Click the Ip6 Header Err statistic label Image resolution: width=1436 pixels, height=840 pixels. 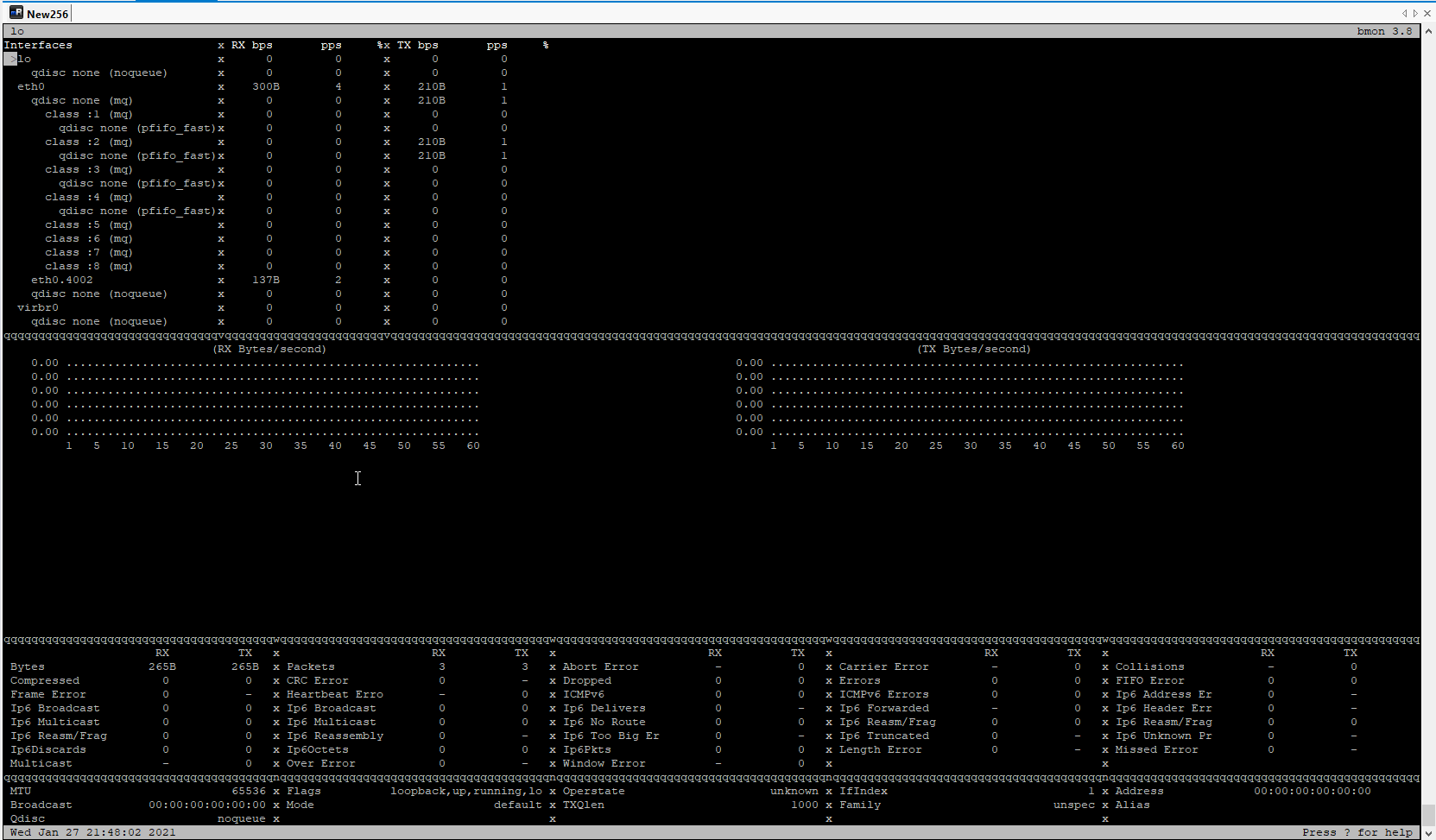tap(1164, 708)
